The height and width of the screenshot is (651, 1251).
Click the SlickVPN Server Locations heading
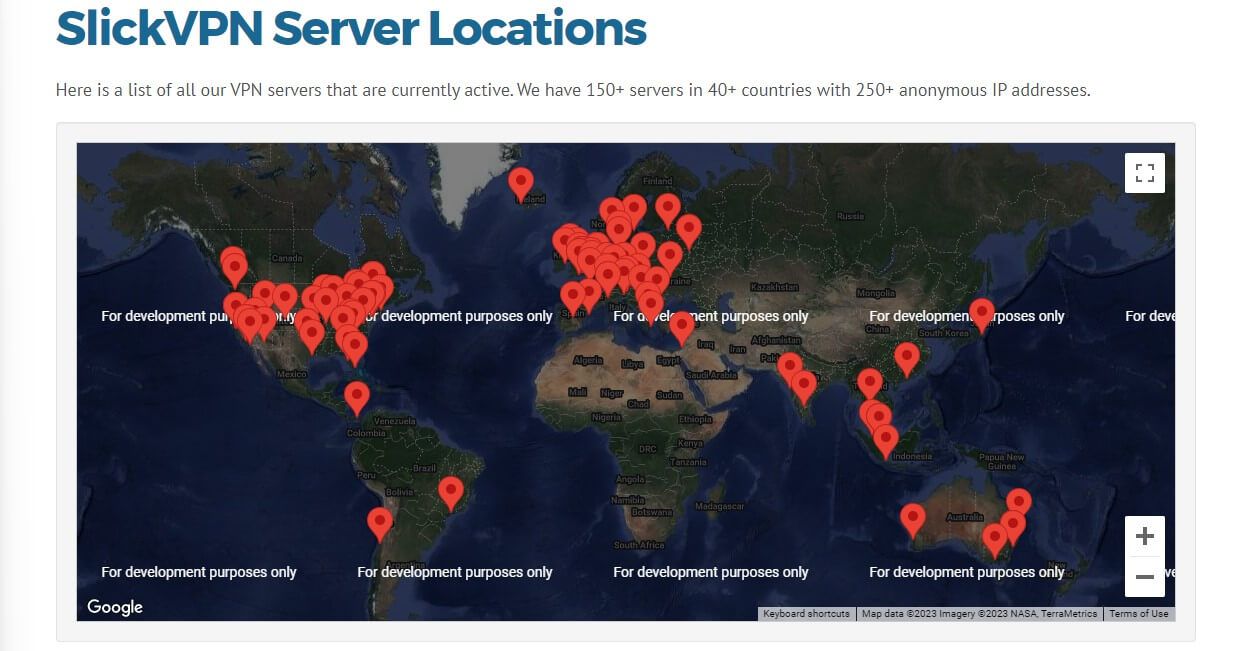[x=351, y=29]
